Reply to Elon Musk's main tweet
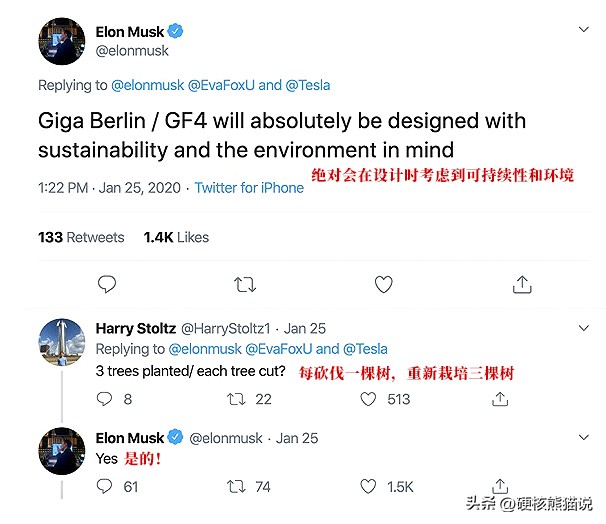The width and height of the screenshot is (606, 524). (107, 285)
